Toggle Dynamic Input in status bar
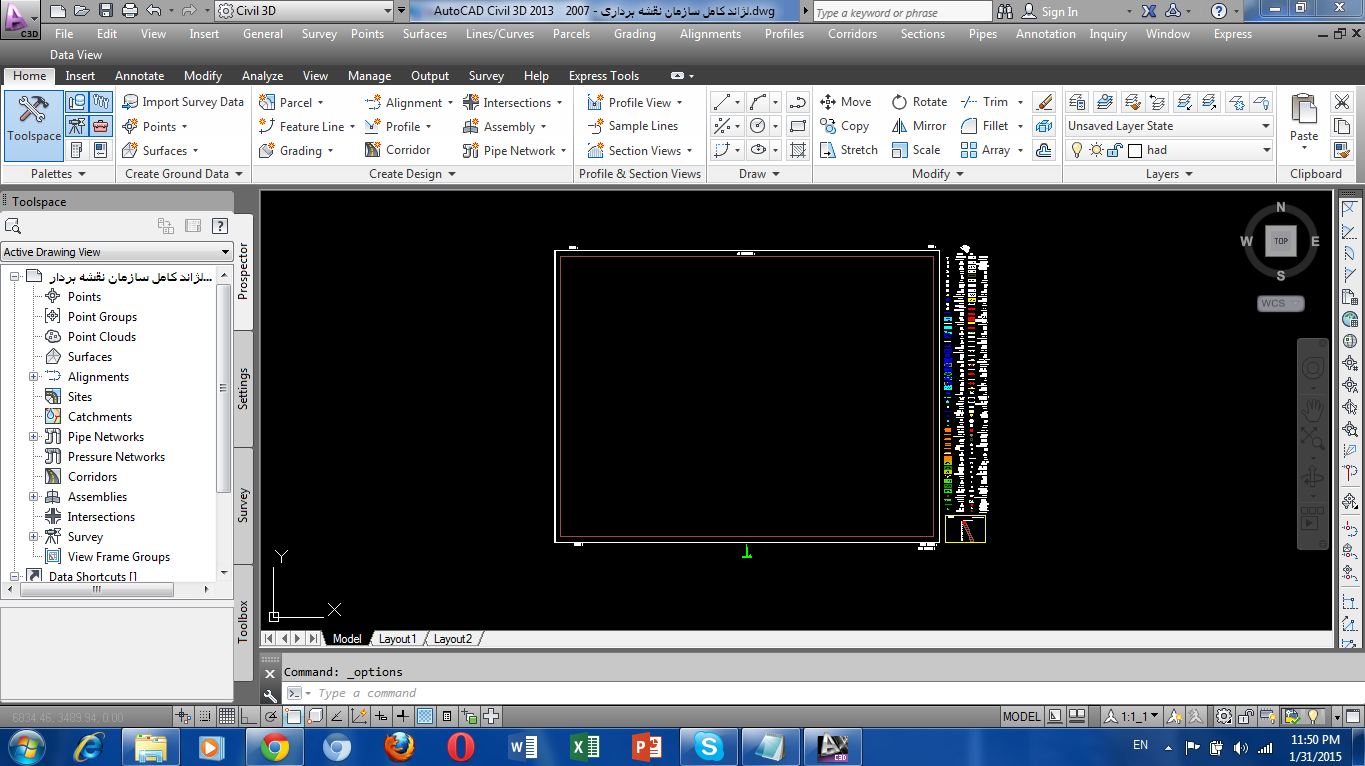Viewport: 1365px width, 766px height. point(381,716)
